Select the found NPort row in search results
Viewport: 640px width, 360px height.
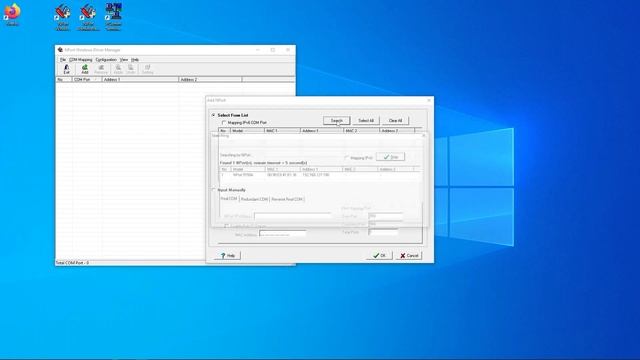[x=319, y=175]
